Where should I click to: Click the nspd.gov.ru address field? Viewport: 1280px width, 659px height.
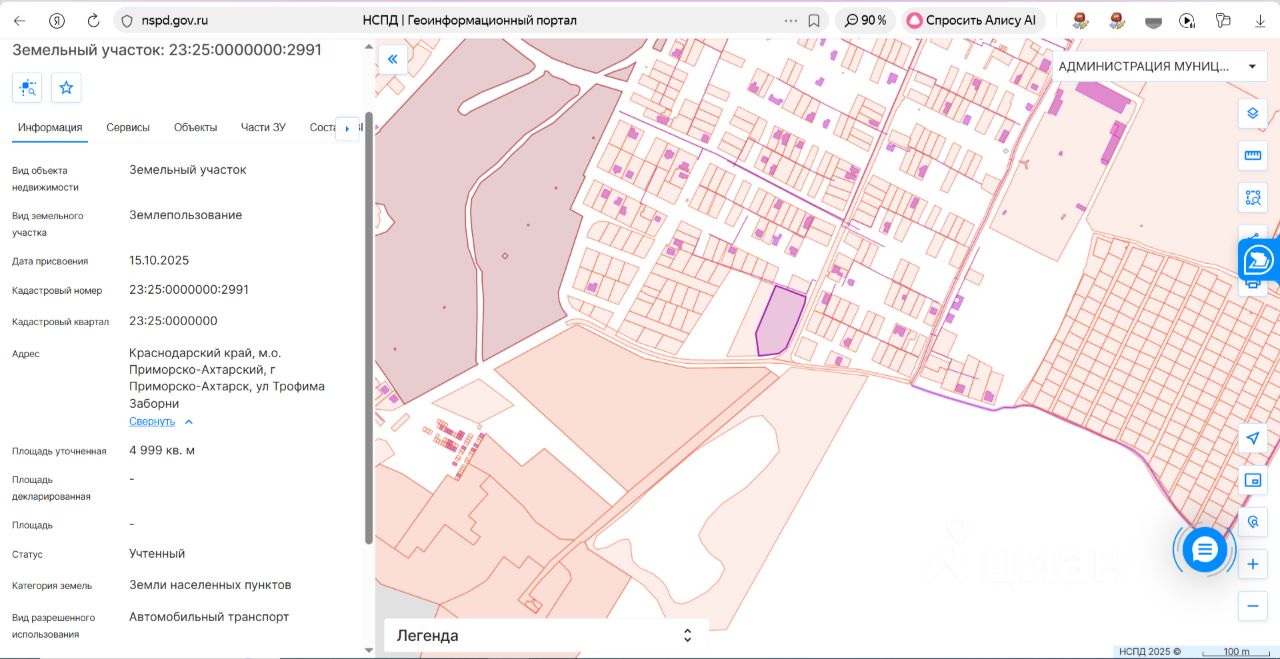[x=175, y=20]
